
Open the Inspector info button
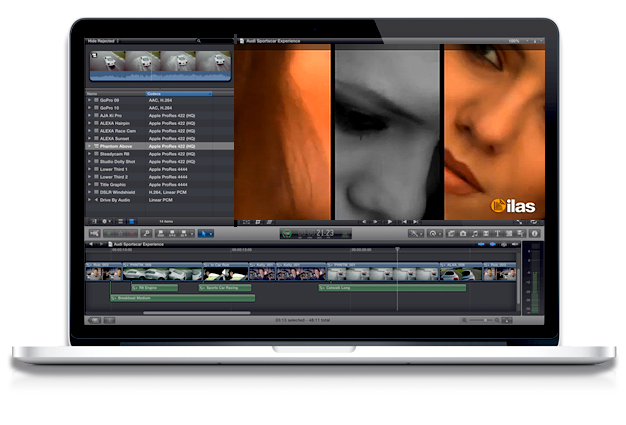(535, 233)
